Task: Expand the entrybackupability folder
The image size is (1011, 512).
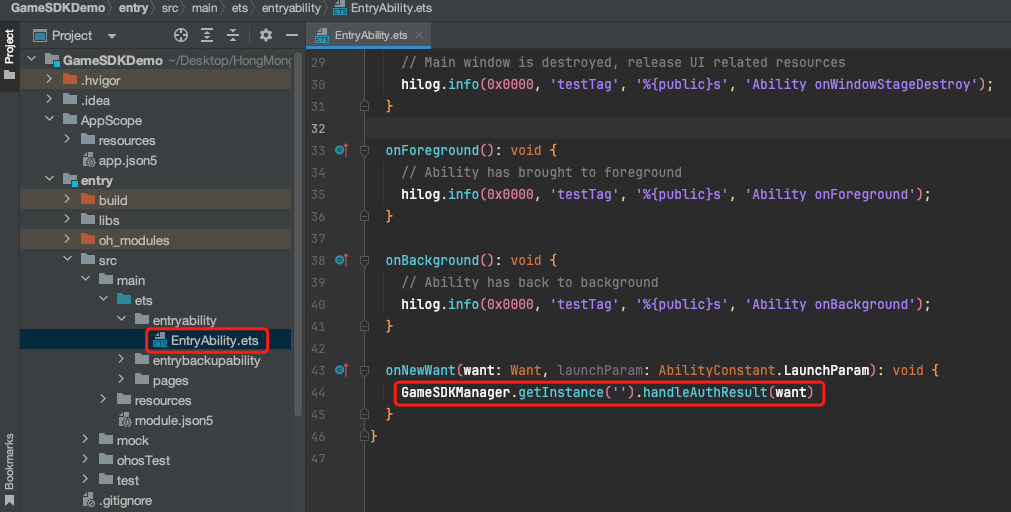Action: click(x=122, y=360)
